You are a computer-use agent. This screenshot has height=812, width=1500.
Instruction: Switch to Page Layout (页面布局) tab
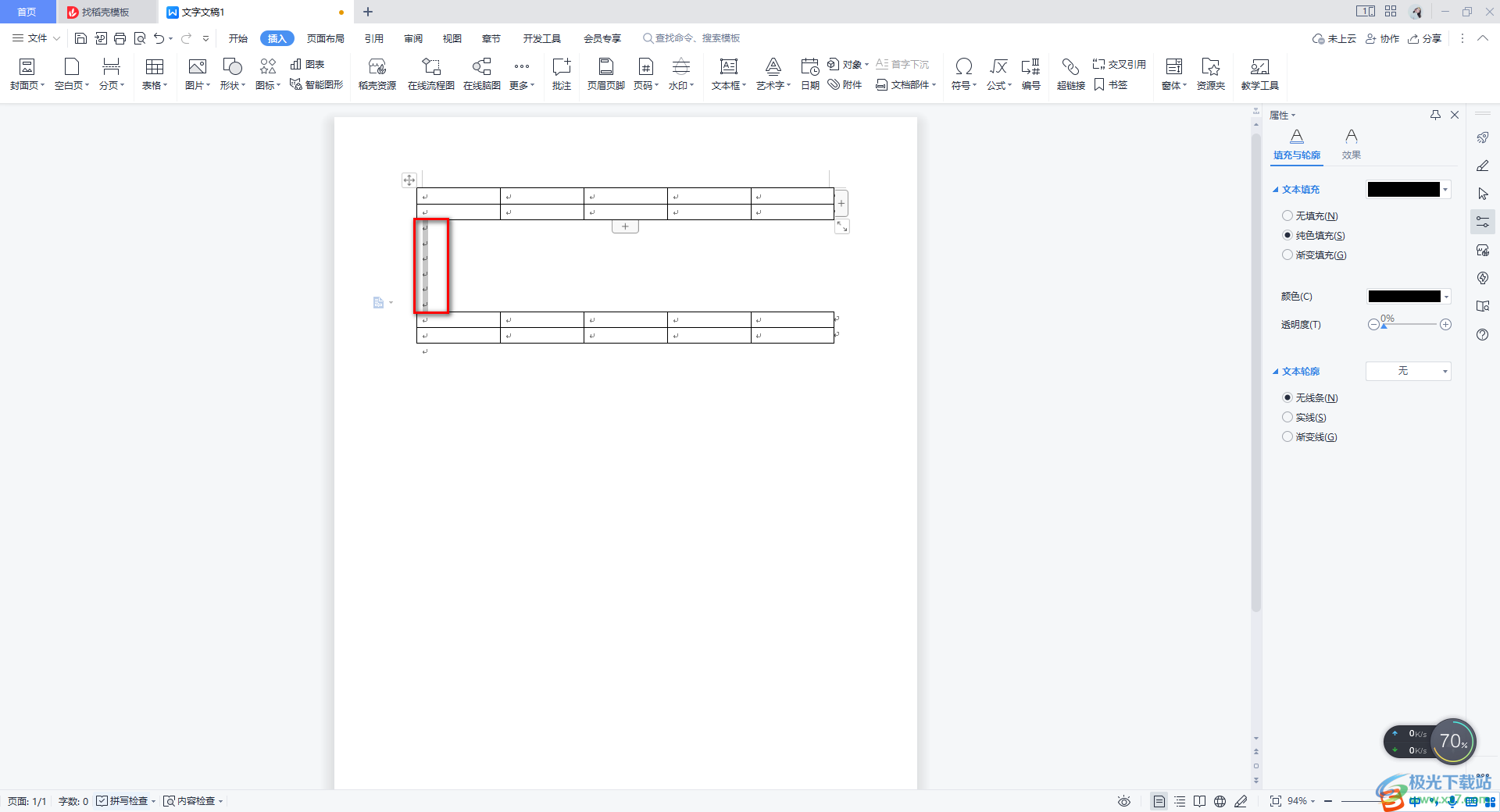326,38
